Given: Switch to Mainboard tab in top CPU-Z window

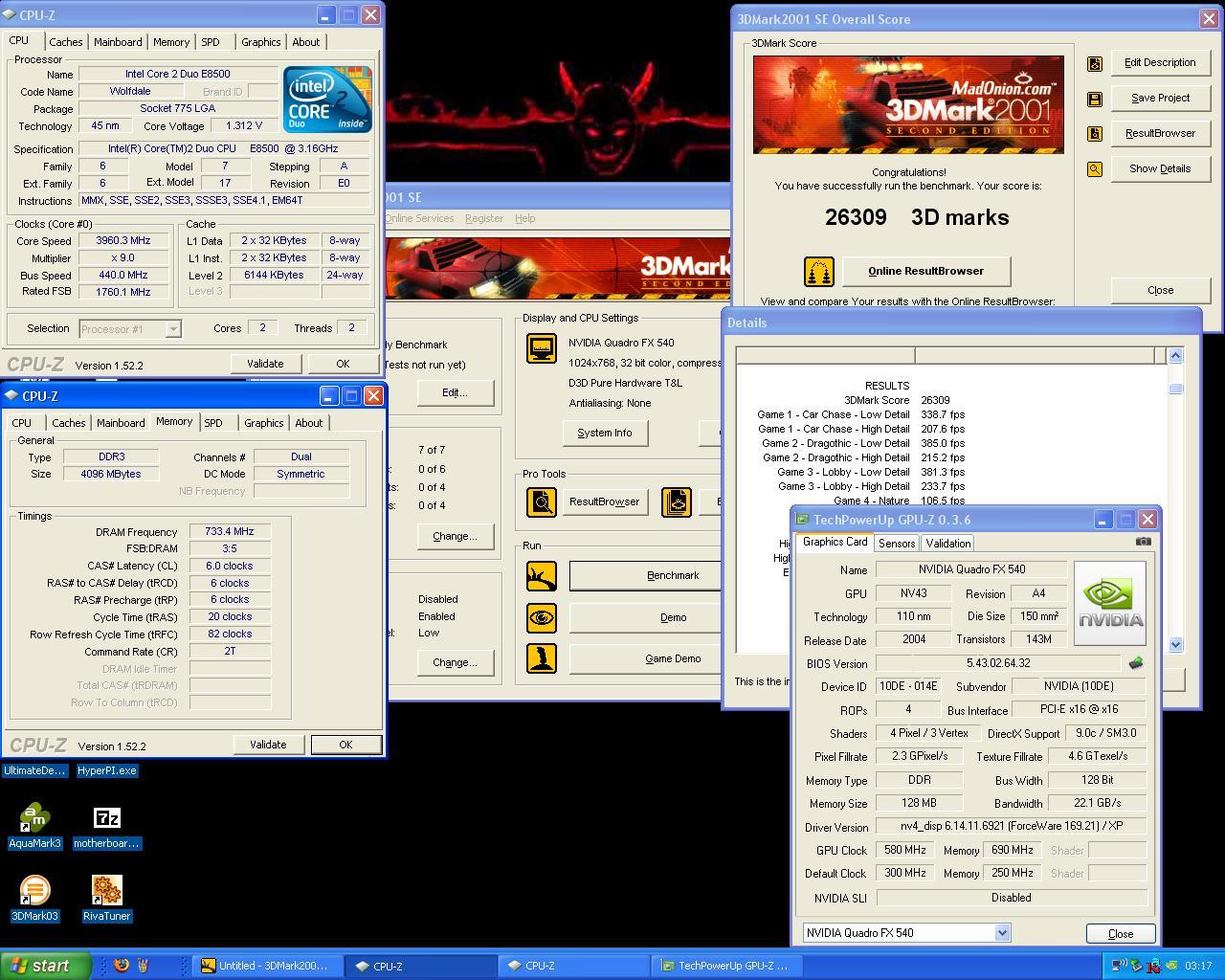Looking at the screenshot, I should pos(118,42).
